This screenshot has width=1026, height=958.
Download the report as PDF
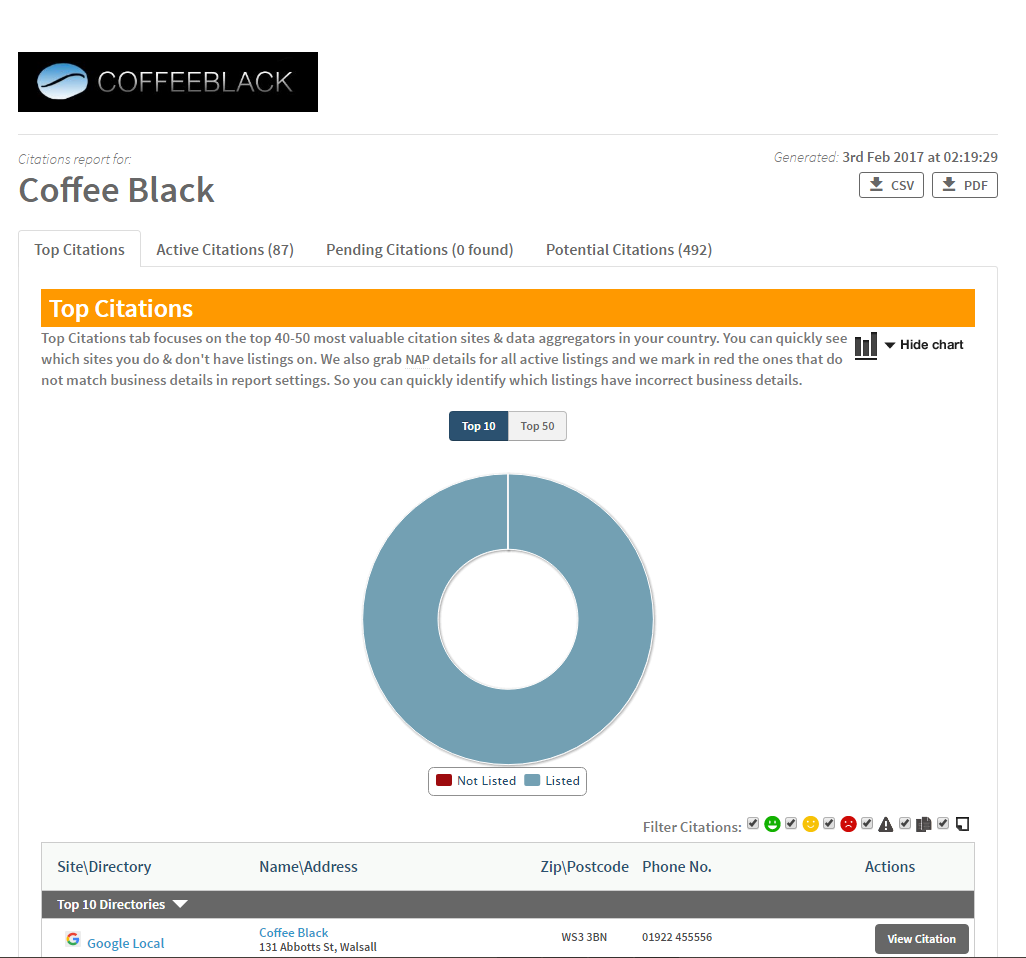point(964,185)
